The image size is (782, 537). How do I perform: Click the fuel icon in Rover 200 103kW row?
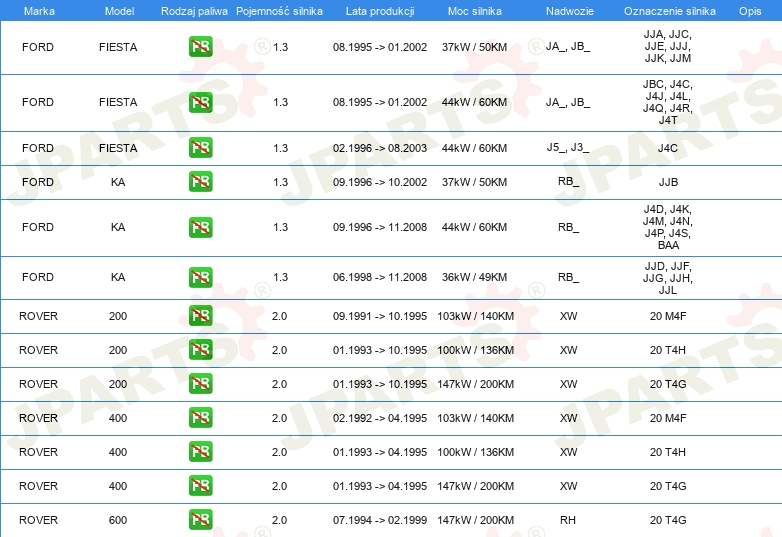[200, 316]
